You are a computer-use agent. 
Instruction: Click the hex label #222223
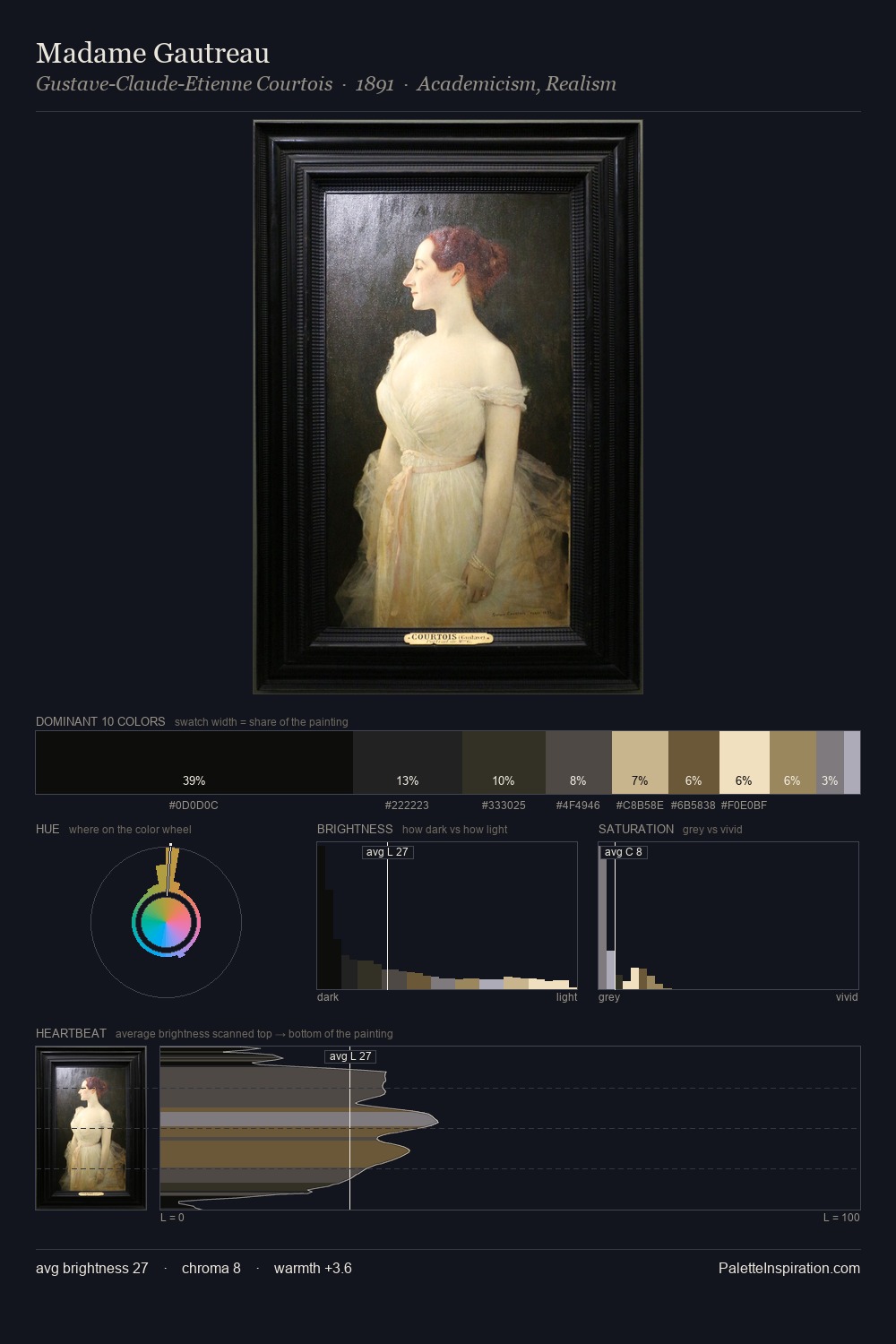(407, 806)
